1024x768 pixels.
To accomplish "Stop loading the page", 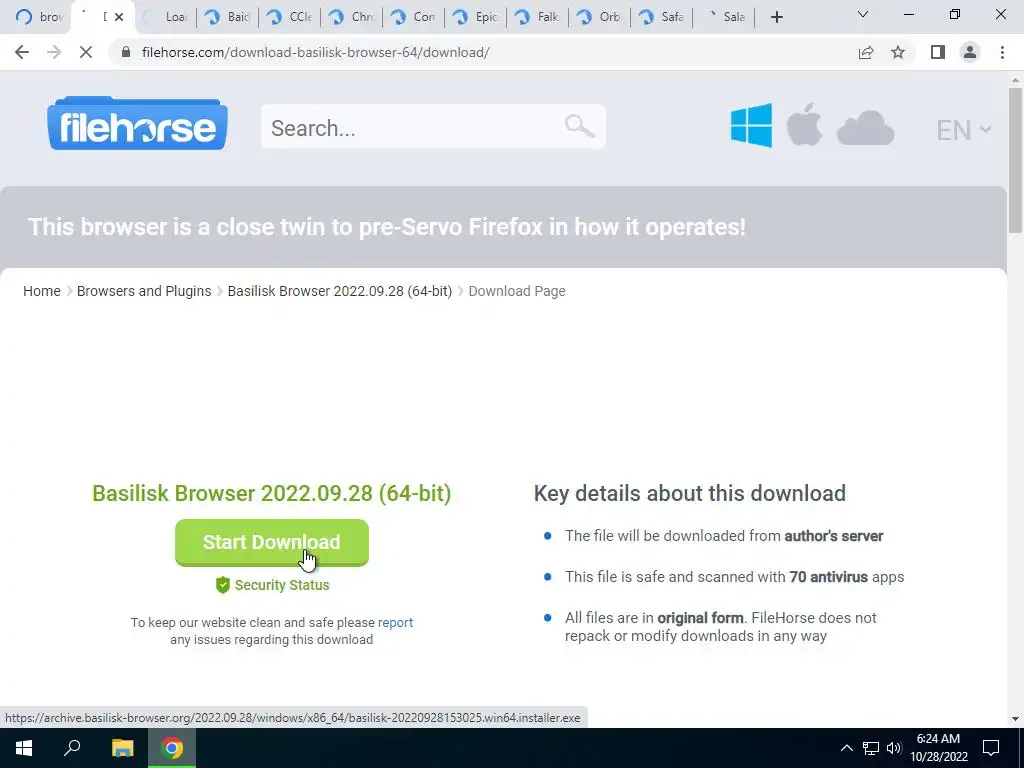I will (x=86, y=52).
